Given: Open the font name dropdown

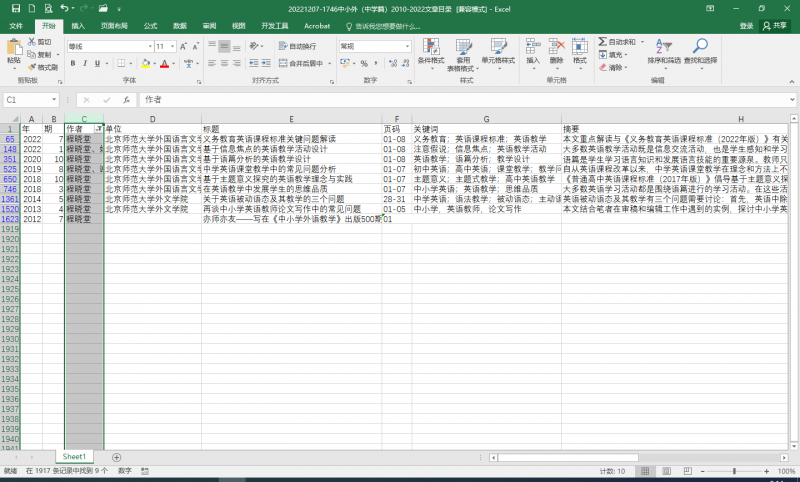Looking at the screenshot, I should click(150, 46).
